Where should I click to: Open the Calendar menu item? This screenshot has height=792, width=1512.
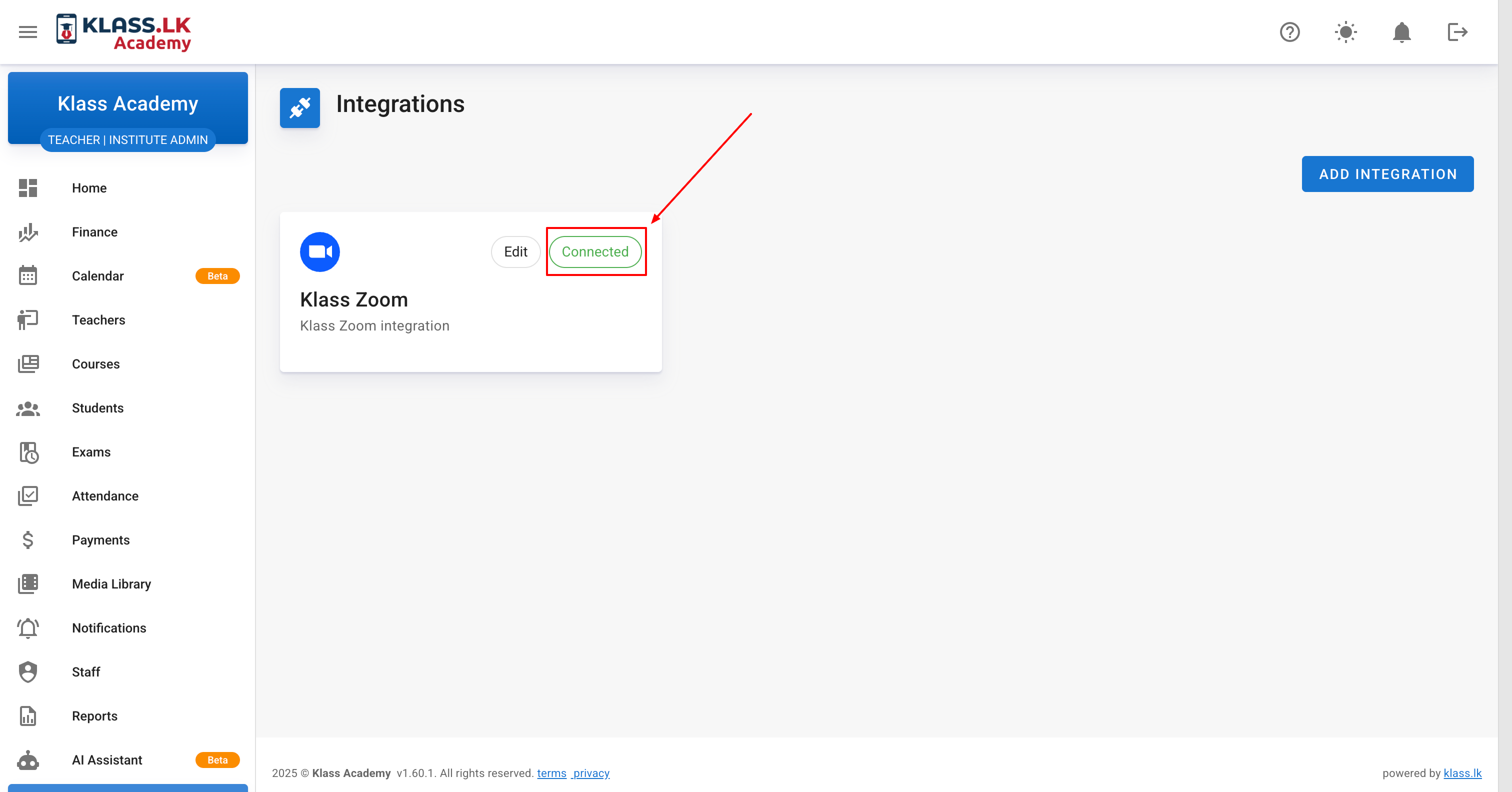97,276
